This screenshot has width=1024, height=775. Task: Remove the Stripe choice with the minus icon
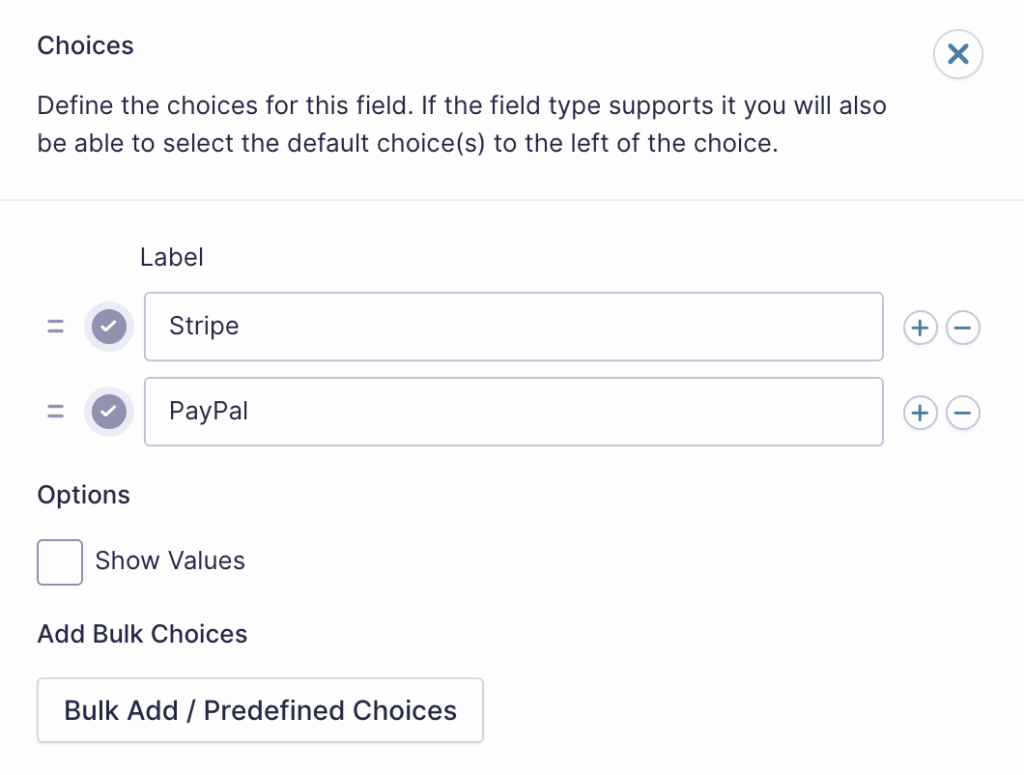963,327
